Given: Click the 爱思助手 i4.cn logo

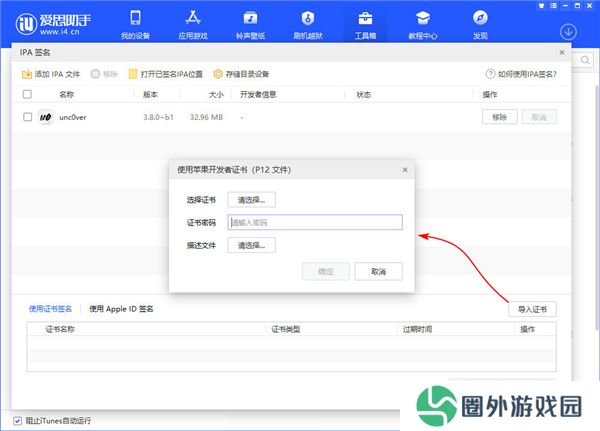Looking at the screenshot, I should tap(53, 24).
